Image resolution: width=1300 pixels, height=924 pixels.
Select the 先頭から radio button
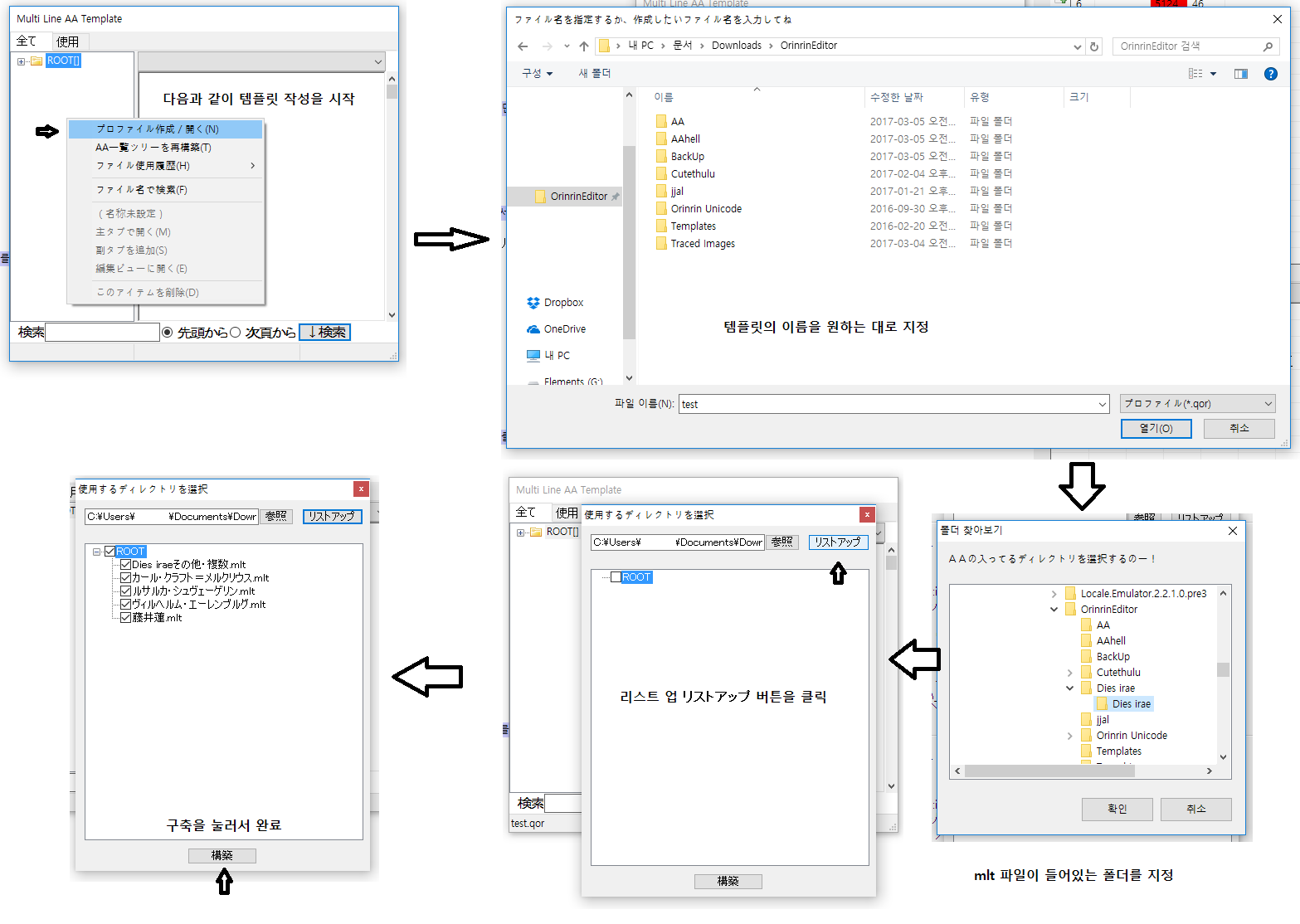168,333
